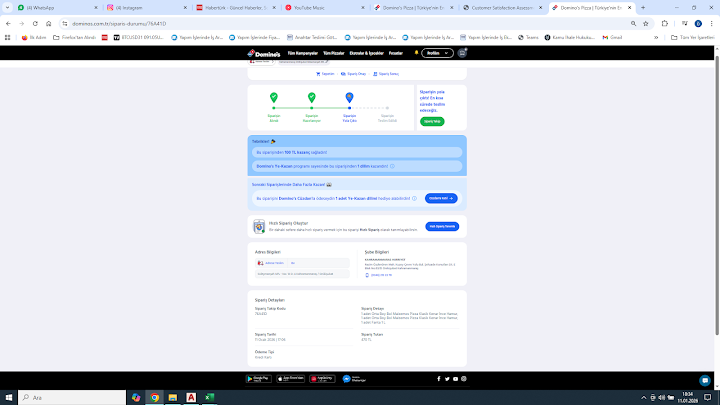720x405 pixels.
Task: Expand the Profilim dropdown
Action: pos(437,53)
